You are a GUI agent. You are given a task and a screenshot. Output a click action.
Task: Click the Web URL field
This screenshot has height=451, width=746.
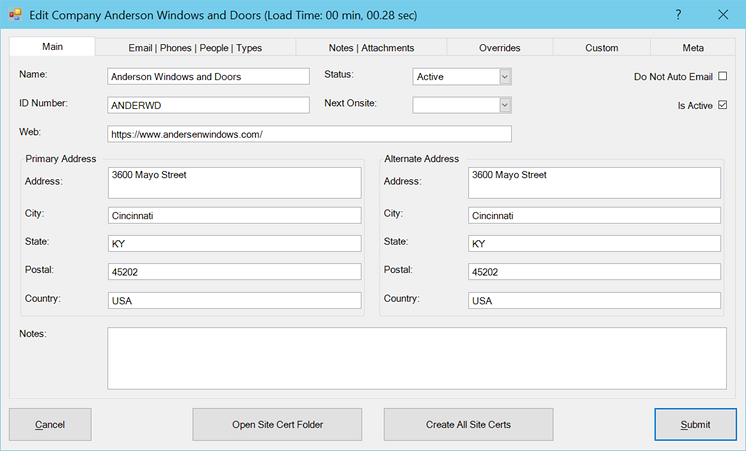(309, 134)
